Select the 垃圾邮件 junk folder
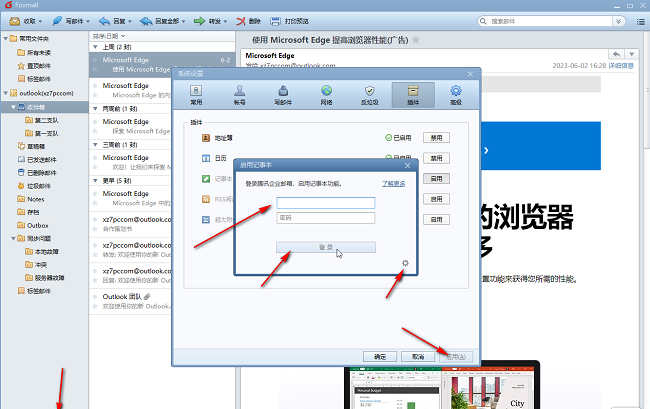 (x=37, y=185)
